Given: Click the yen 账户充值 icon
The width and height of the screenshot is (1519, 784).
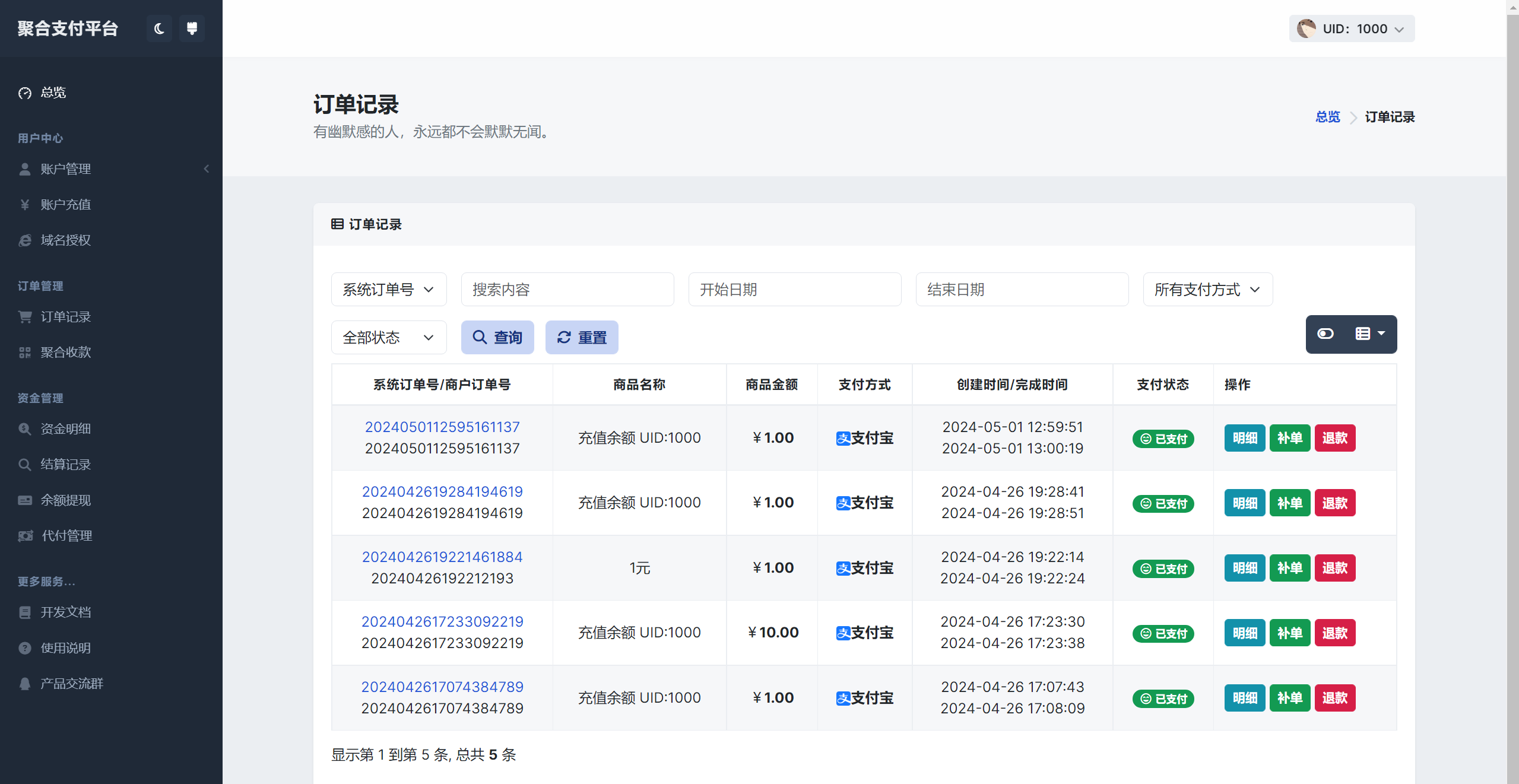Looking at the screenshot, I should (25, 205).
